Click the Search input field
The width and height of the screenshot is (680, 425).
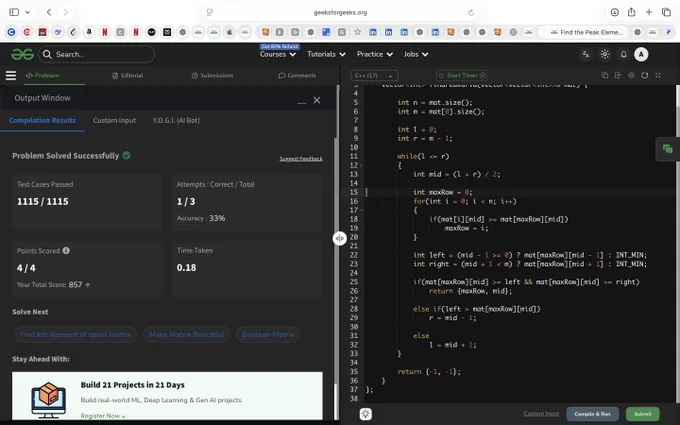coord(96,54)
